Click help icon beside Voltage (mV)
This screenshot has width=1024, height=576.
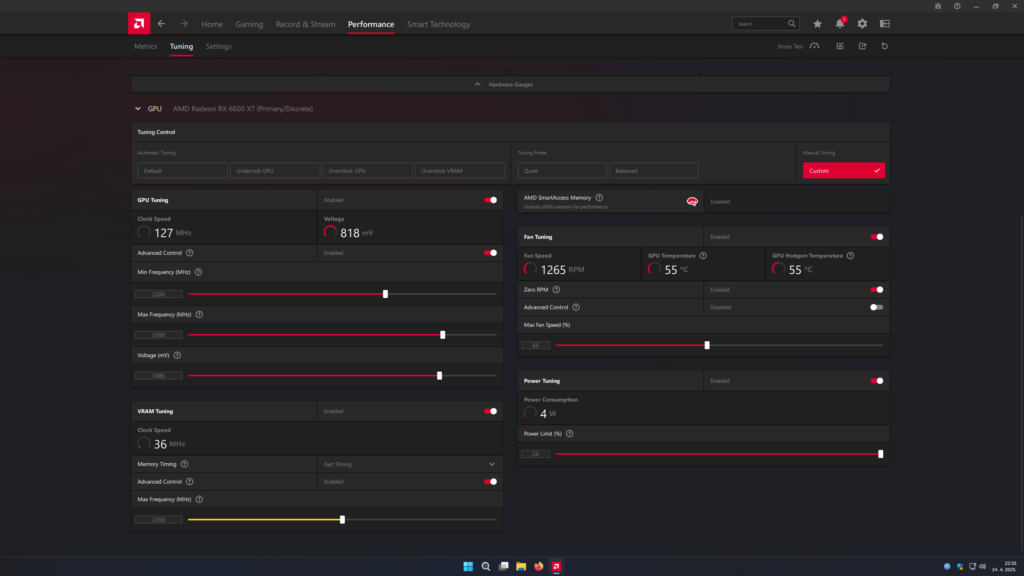(177, 355)
